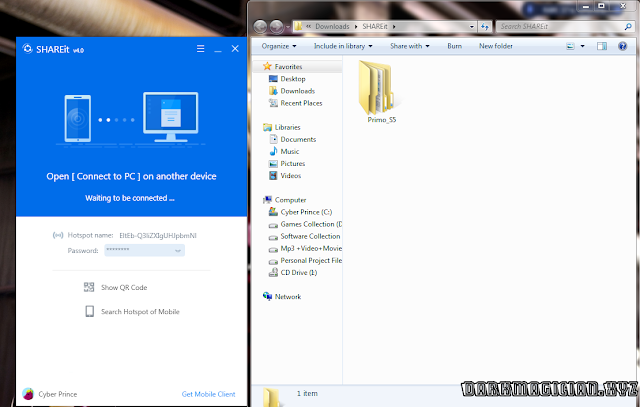The height and width of the screenshot is (407, 640).
Task: Open Downloads in the navigation pane
Action: (298, 91)
